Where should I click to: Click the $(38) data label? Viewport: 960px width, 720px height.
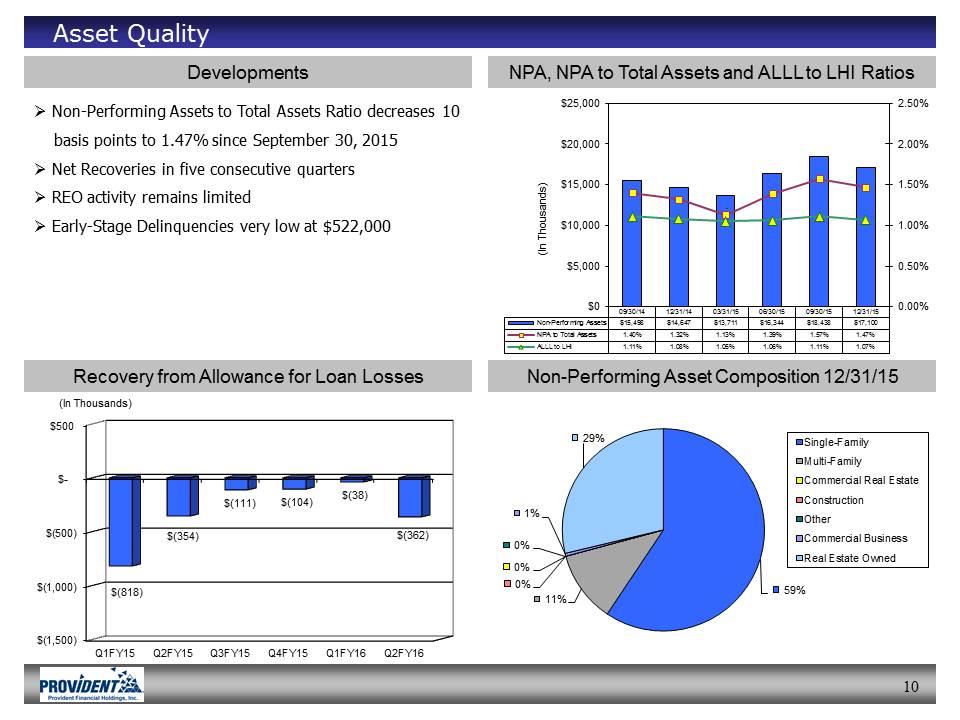(x=354, y=495)
